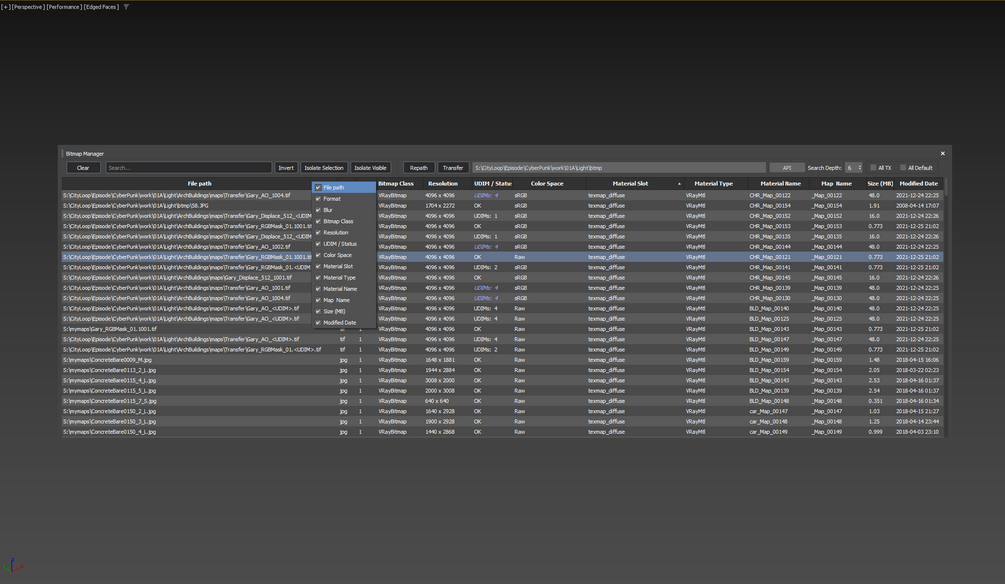Click the 1704 x 2272 resolution cell
The height and width of the screenshot is (584, 1005).
(x=440, y=206)
